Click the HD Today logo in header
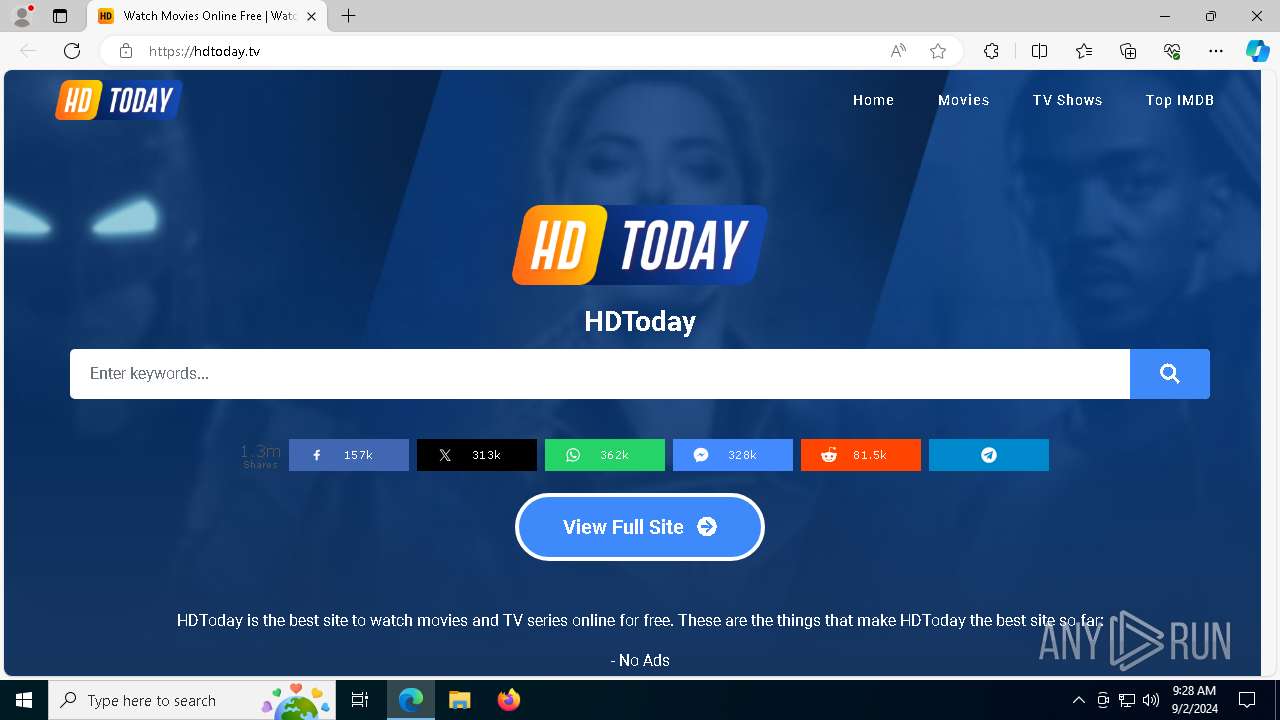 tap(119, 100)
